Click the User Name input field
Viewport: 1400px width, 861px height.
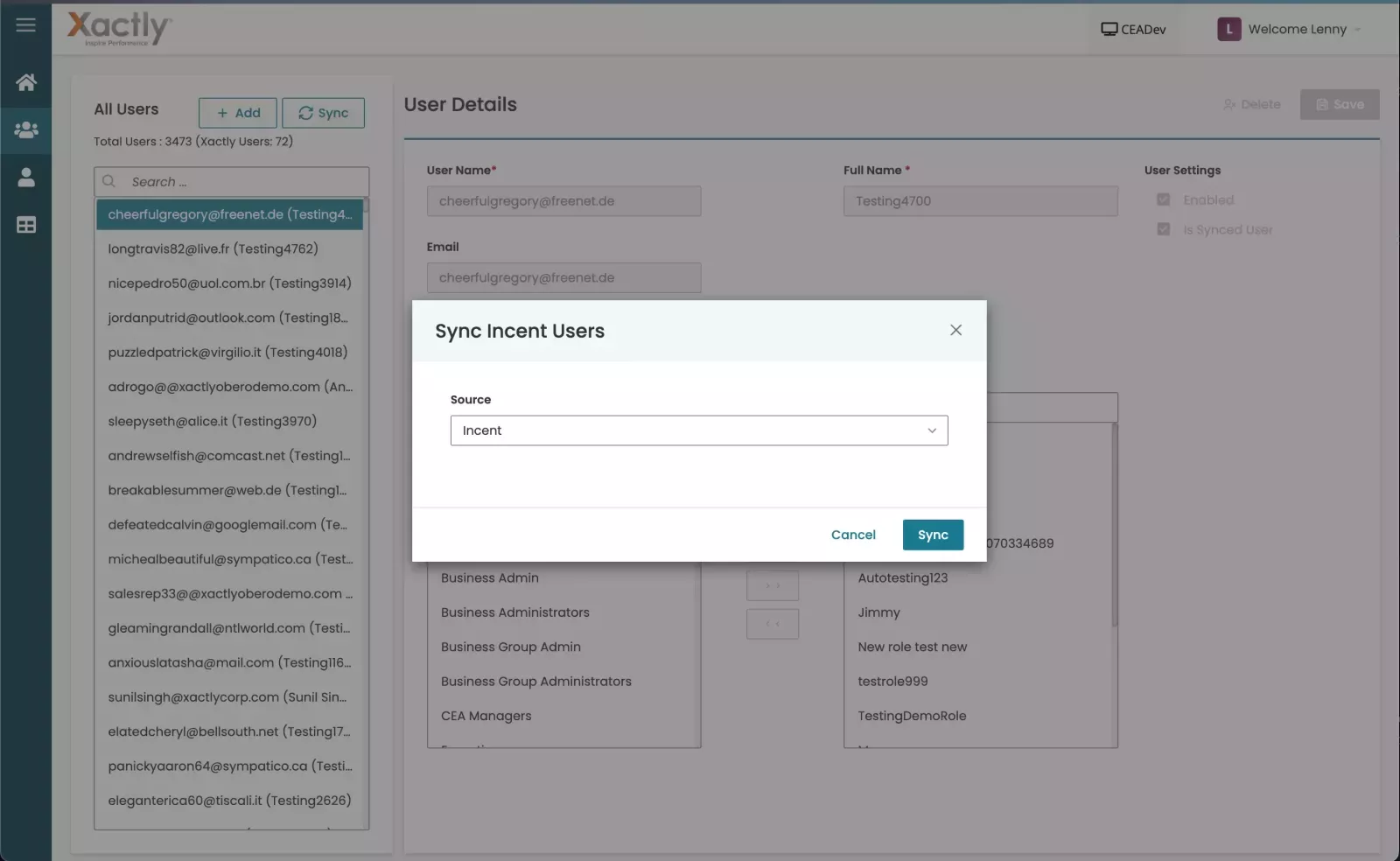(x=563, y=201)
